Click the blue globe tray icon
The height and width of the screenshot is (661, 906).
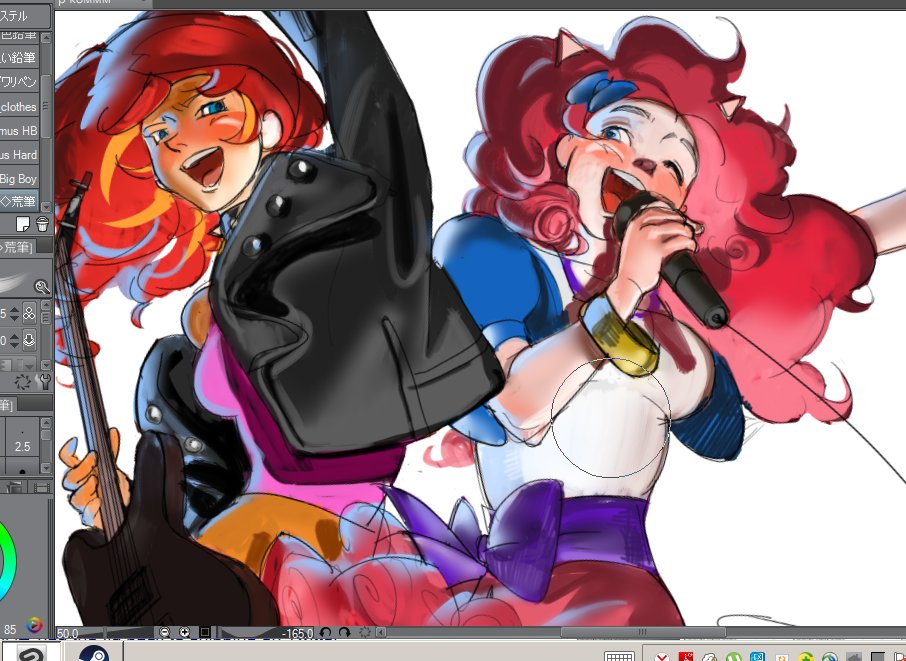(x=830, y=658)
